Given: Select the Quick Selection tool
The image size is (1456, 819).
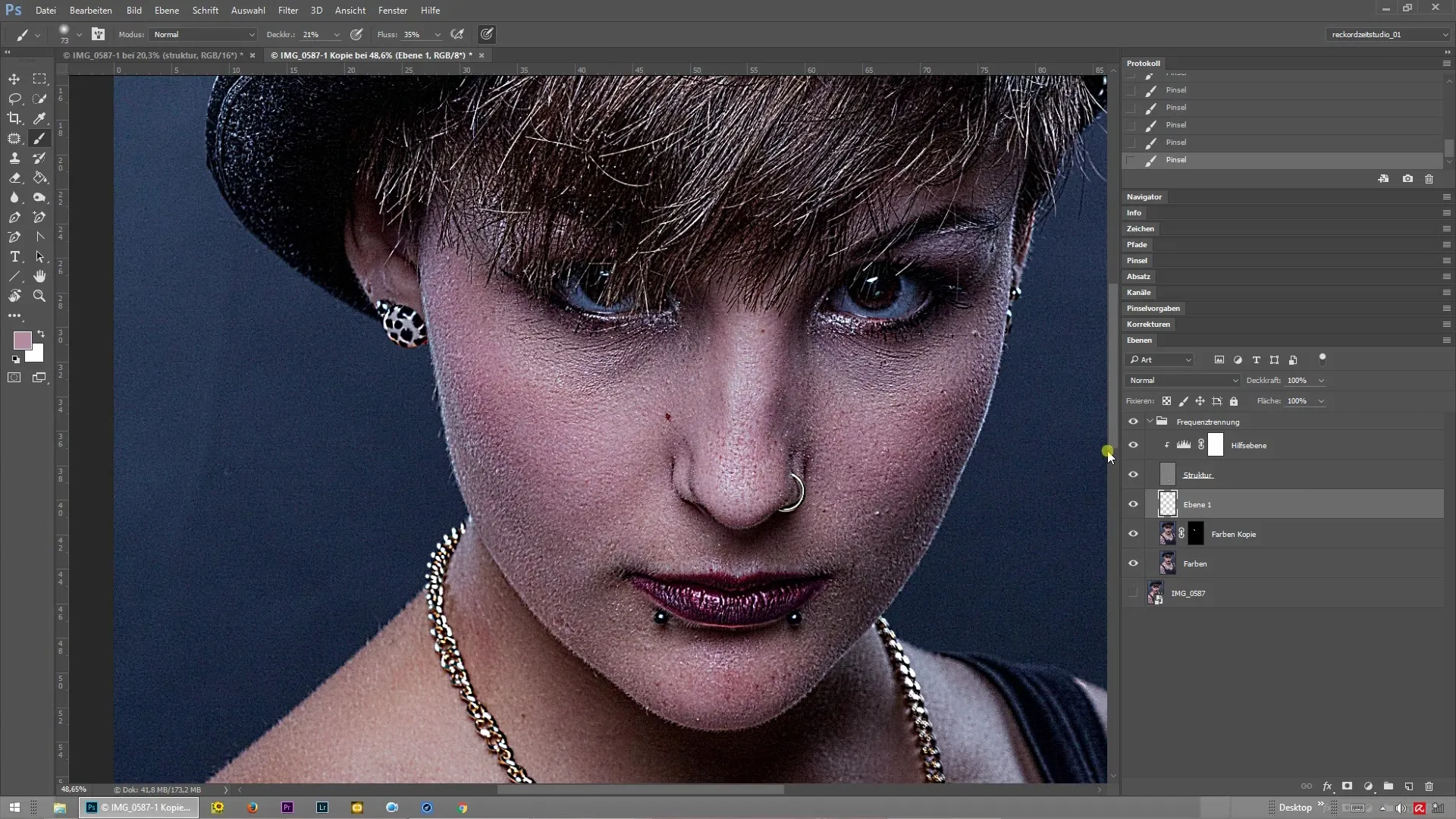Looking at the screenshot, I should (39, 99).
